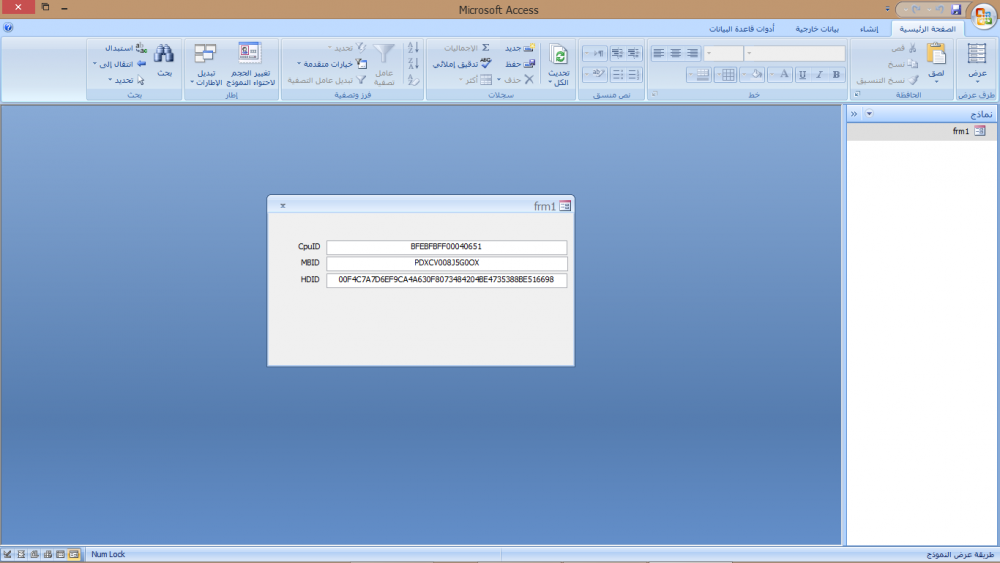Open the font name combo box
The height and width of the screenshot is (563, 1000).
[x=795, y=54]
